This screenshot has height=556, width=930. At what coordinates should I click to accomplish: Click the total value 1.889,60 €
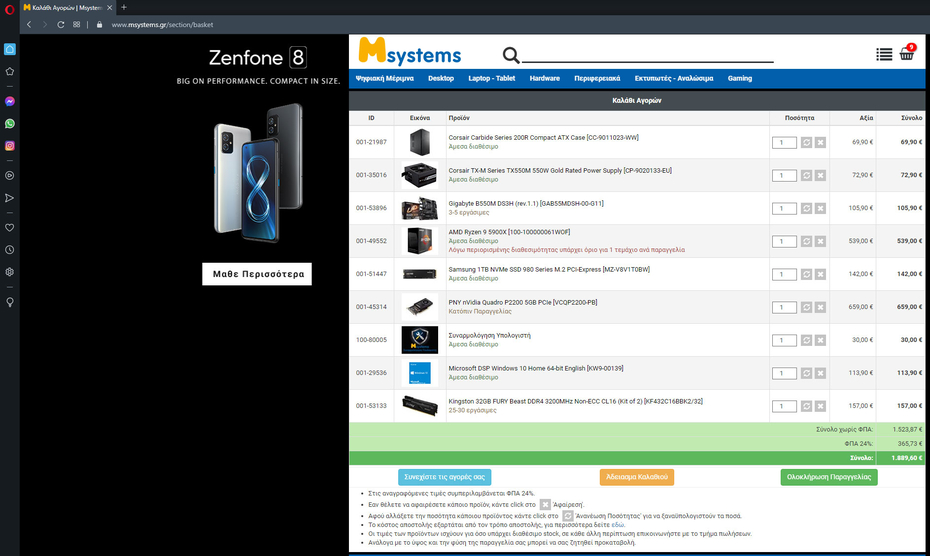click(907, 458)
